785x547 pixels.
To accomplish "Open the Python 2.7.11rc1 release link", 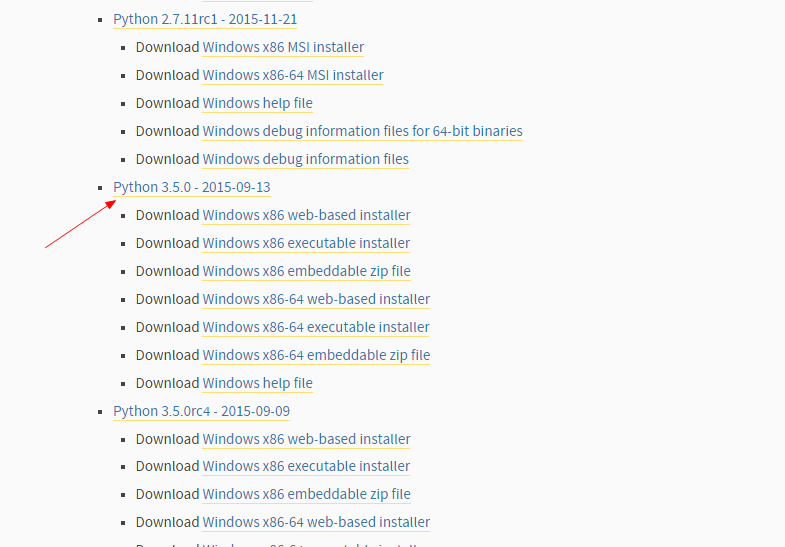I will 205,20.
